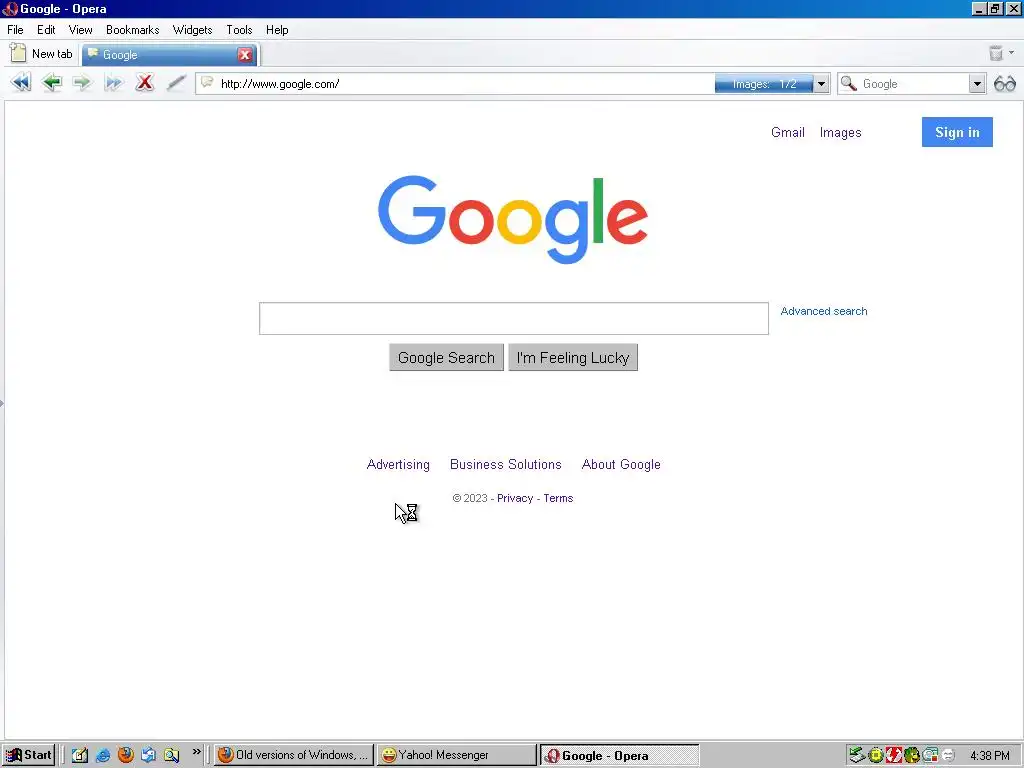This screenshot has height=768, width=1024.
Task: Switch to the Google tab
Action: tap(170, 55)
